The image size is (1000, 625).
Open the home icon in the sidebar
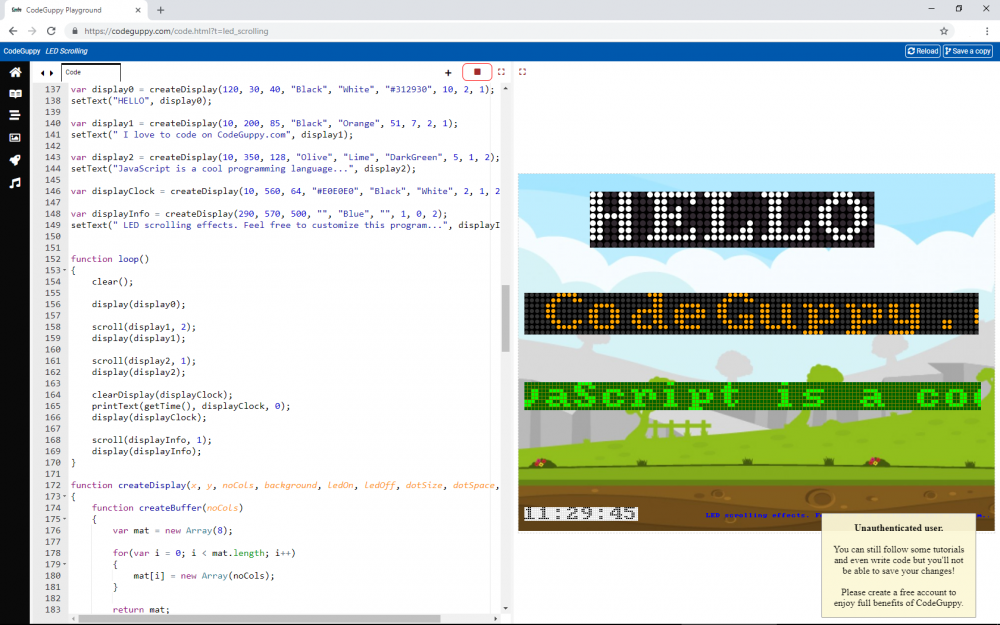15,72
